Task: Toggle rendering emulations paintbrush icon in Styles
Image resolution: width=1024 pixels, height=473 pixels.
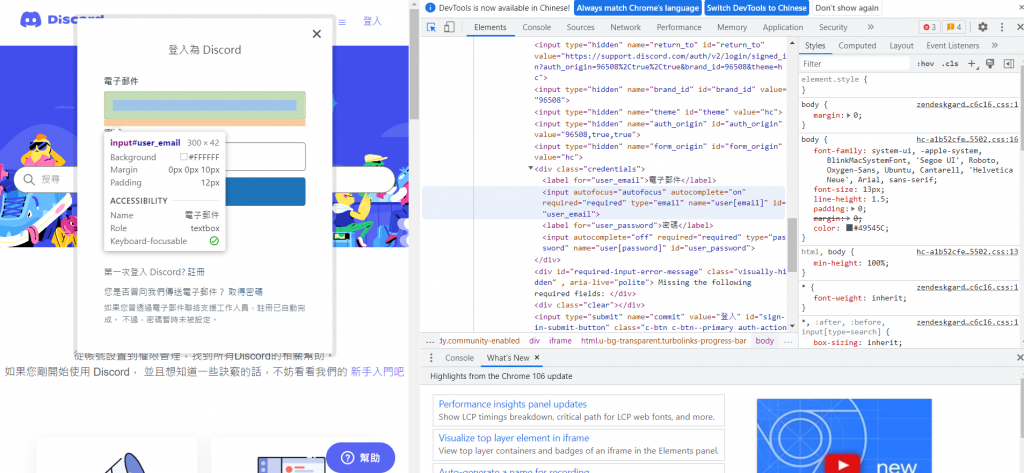Action: click(x=990, y=63)
